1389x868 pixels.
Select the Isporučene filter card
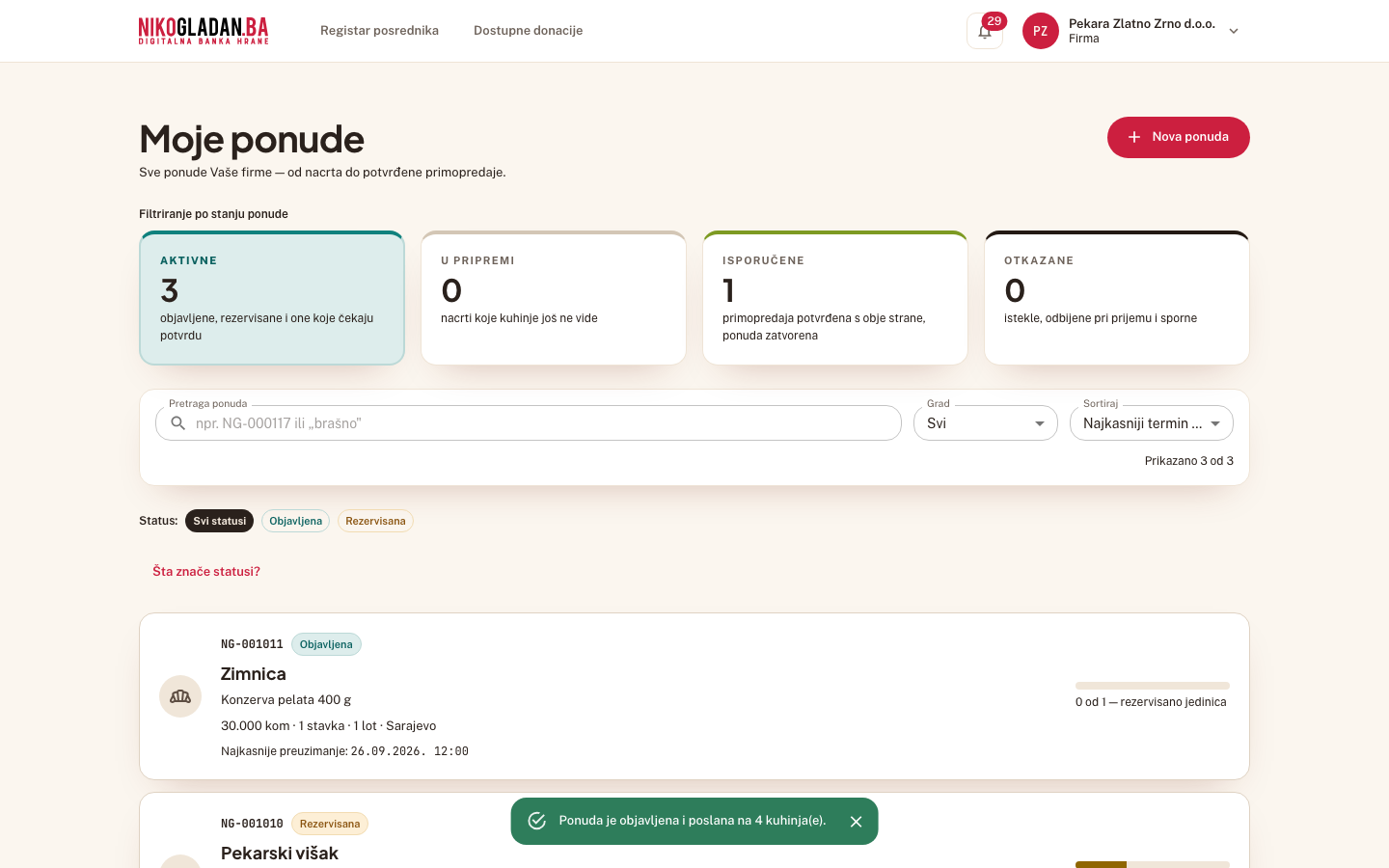tap(835, 298)
